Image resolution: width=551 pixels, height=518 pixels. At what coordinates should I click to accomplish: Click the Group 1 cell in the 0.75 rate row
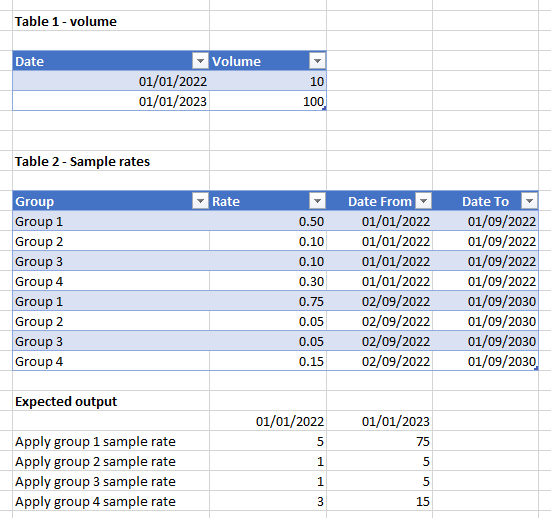point(111,302)
